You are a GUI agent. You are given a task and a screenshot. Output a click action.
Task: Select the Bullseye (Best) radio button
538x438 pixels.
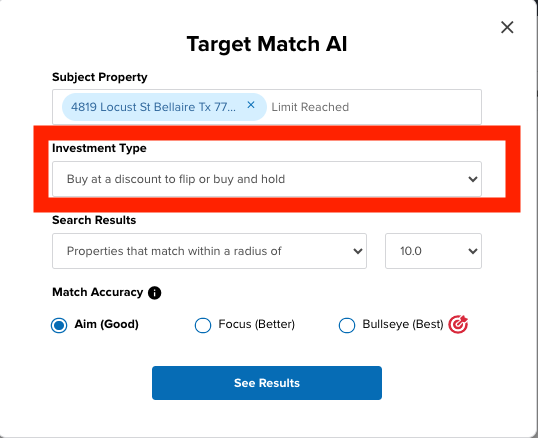[x=347, y=325]
